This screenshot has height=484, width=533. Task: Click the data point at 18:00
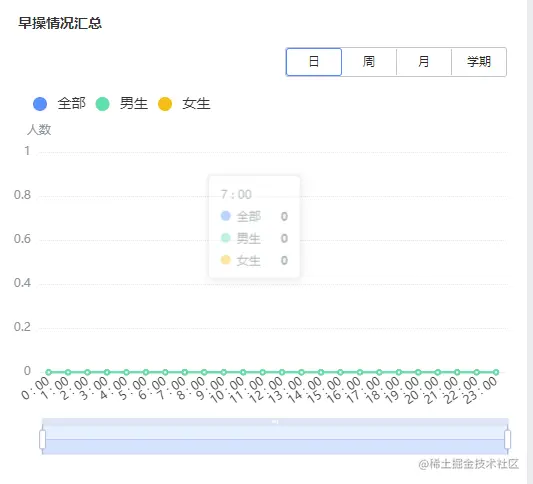point(399,372)
